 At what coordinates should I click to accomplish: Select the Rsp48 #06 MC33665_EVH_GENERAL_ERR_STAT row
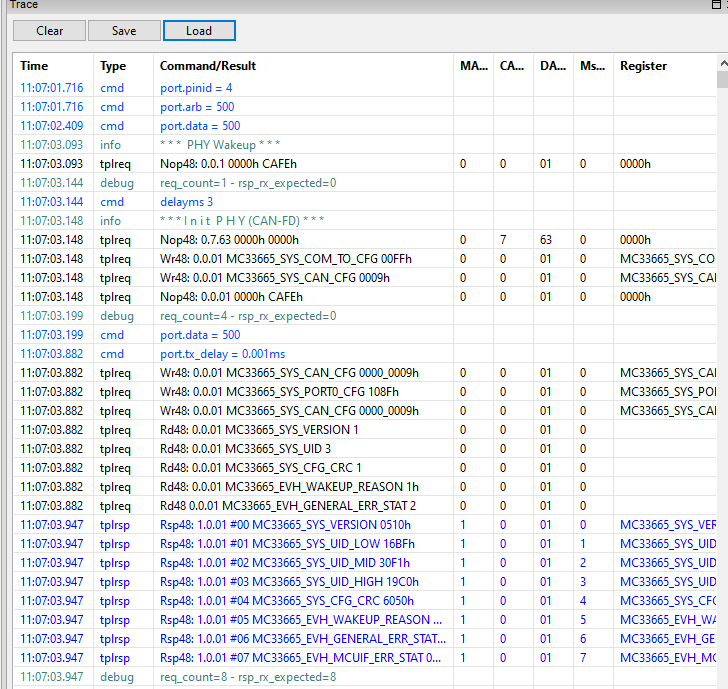[364, 639]
